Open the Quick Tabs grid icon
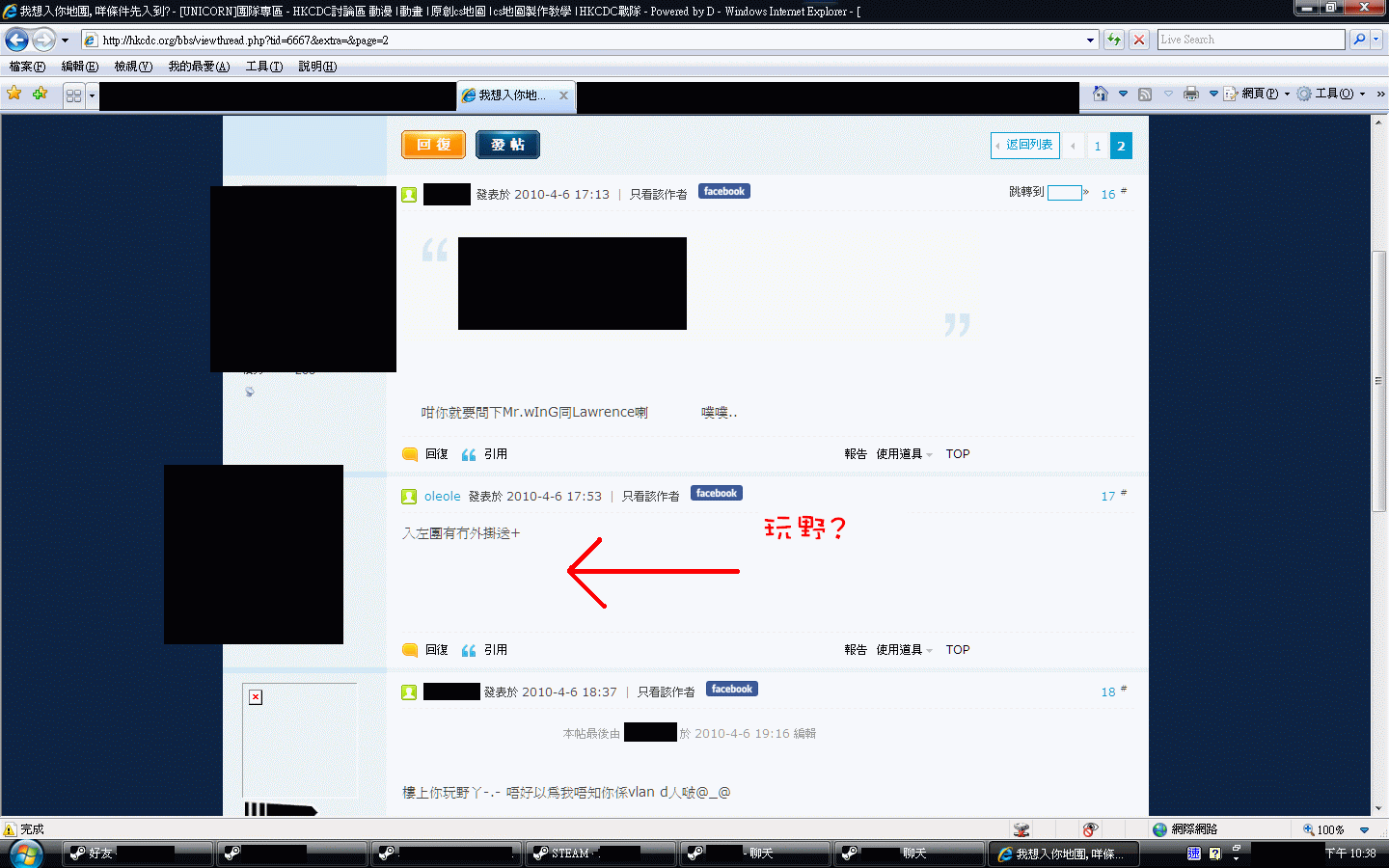This screenshot has height=868, width=1389. (x=73, y=95)
